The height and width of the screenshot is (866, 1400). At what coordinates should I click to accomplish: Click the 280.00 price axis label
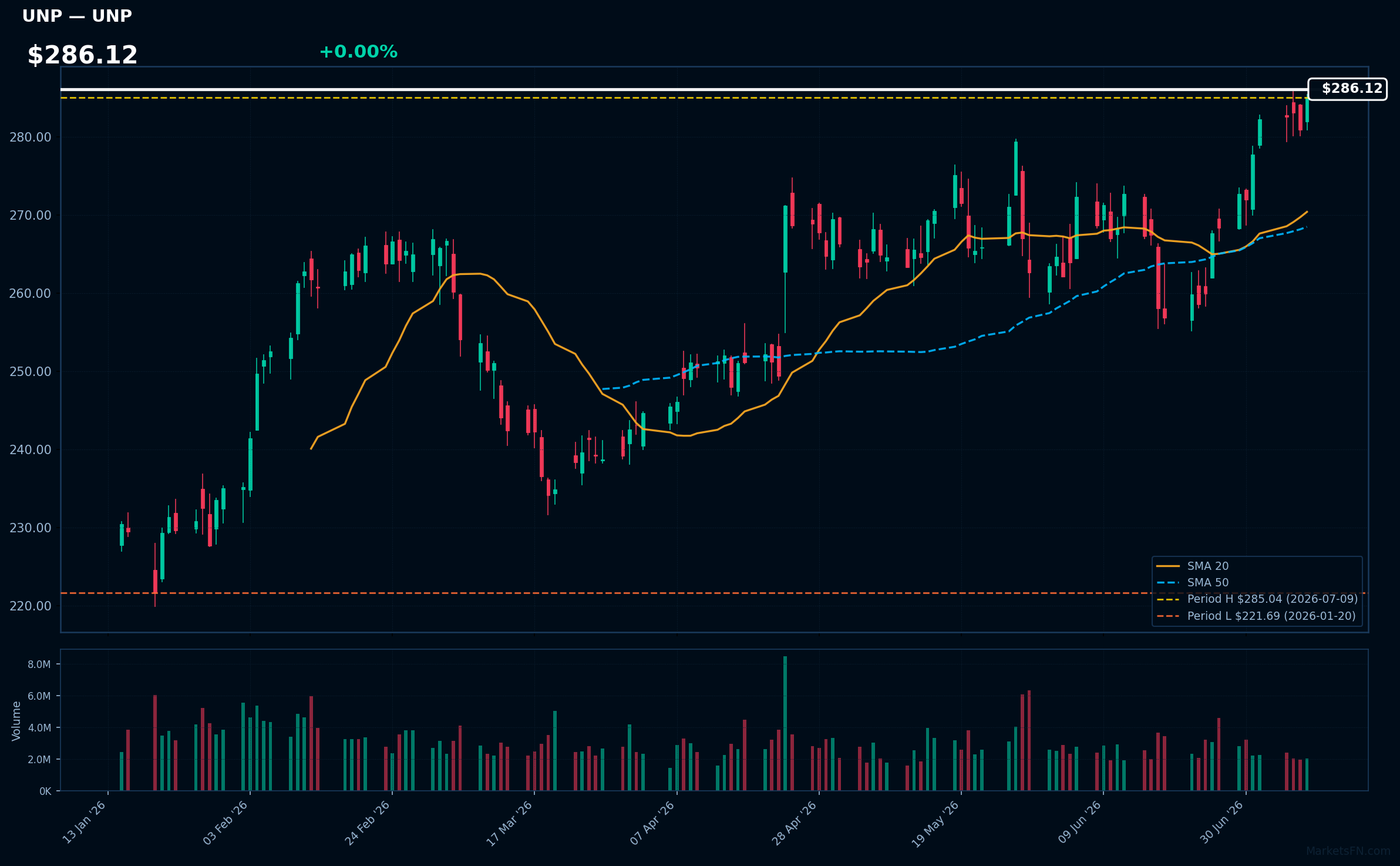(x=30, y=137)
